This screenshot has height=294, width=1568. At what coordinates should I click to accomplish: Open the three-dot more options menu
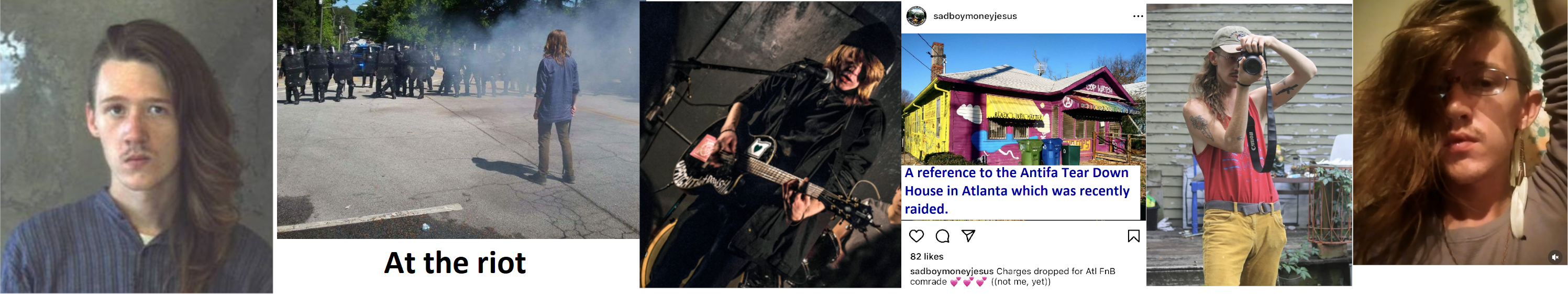coord(1138,16)
